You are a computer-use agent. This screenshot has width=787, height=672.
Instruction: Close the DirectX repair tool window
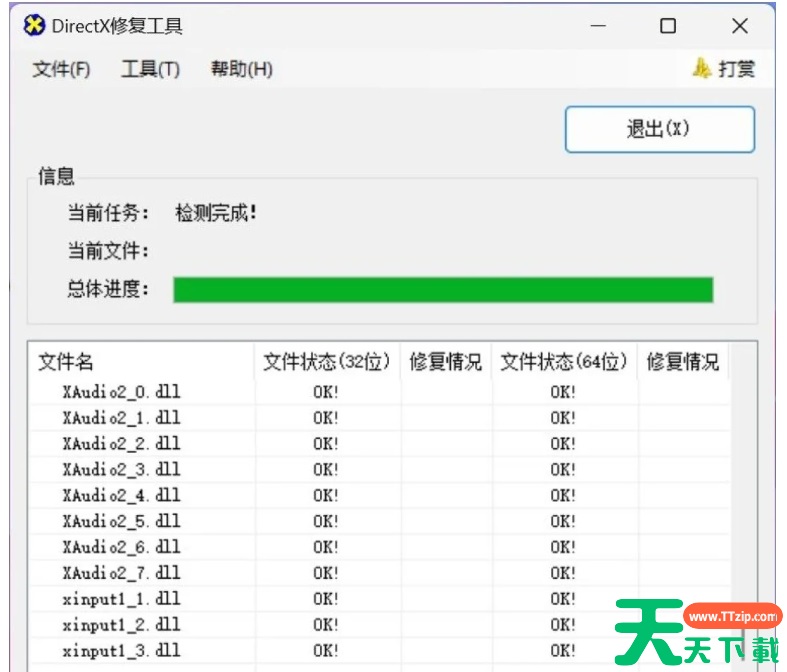pos(740,26)
